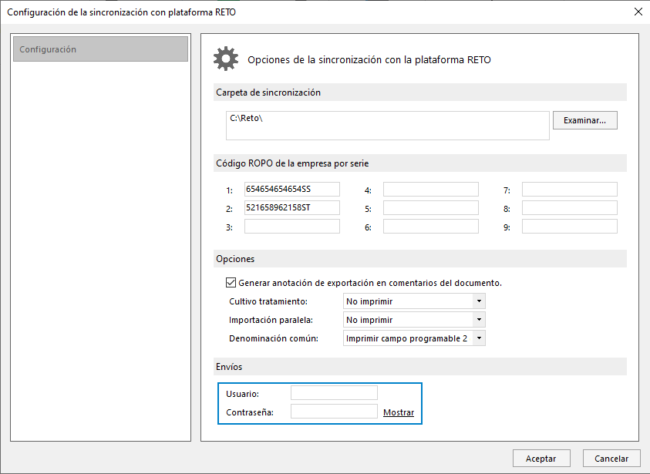Click the Mostrar password link
Viewport: 650px width, 474px height.
click(398, 412)
